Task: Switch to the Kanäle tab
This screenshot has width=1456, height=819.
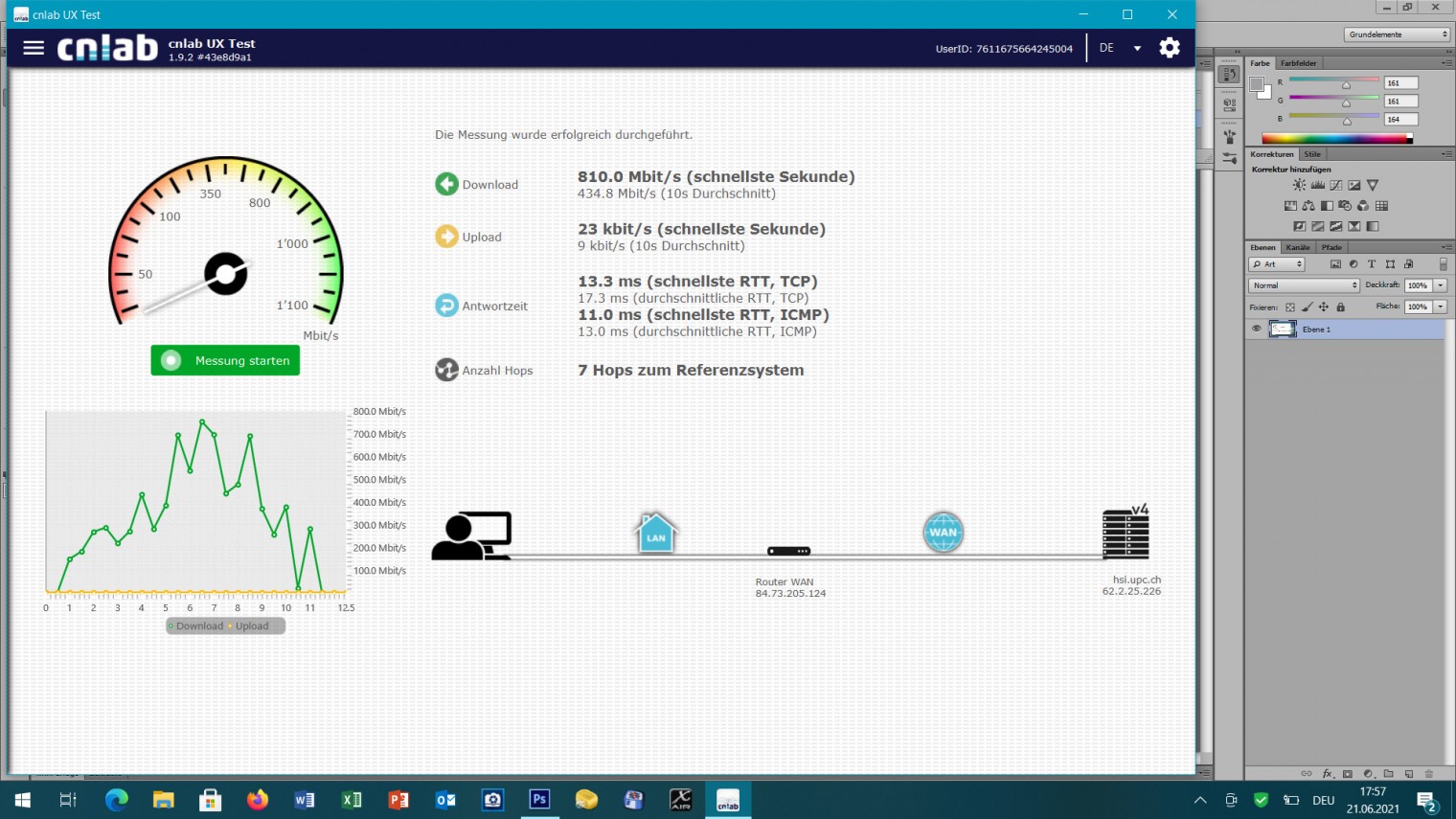Action: pos(1298,247)
